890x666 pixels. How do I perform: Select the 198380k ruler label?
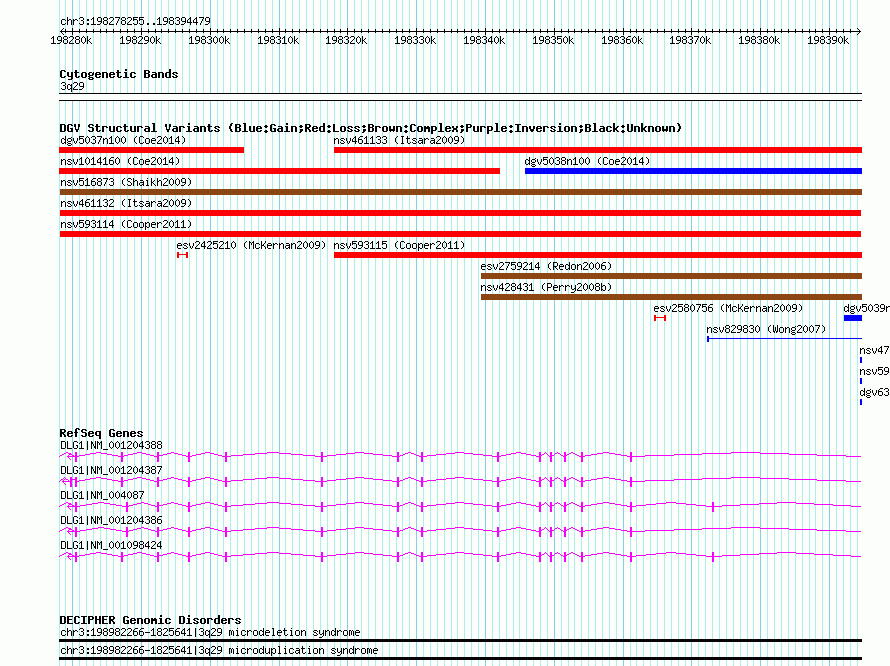[759, 40]
